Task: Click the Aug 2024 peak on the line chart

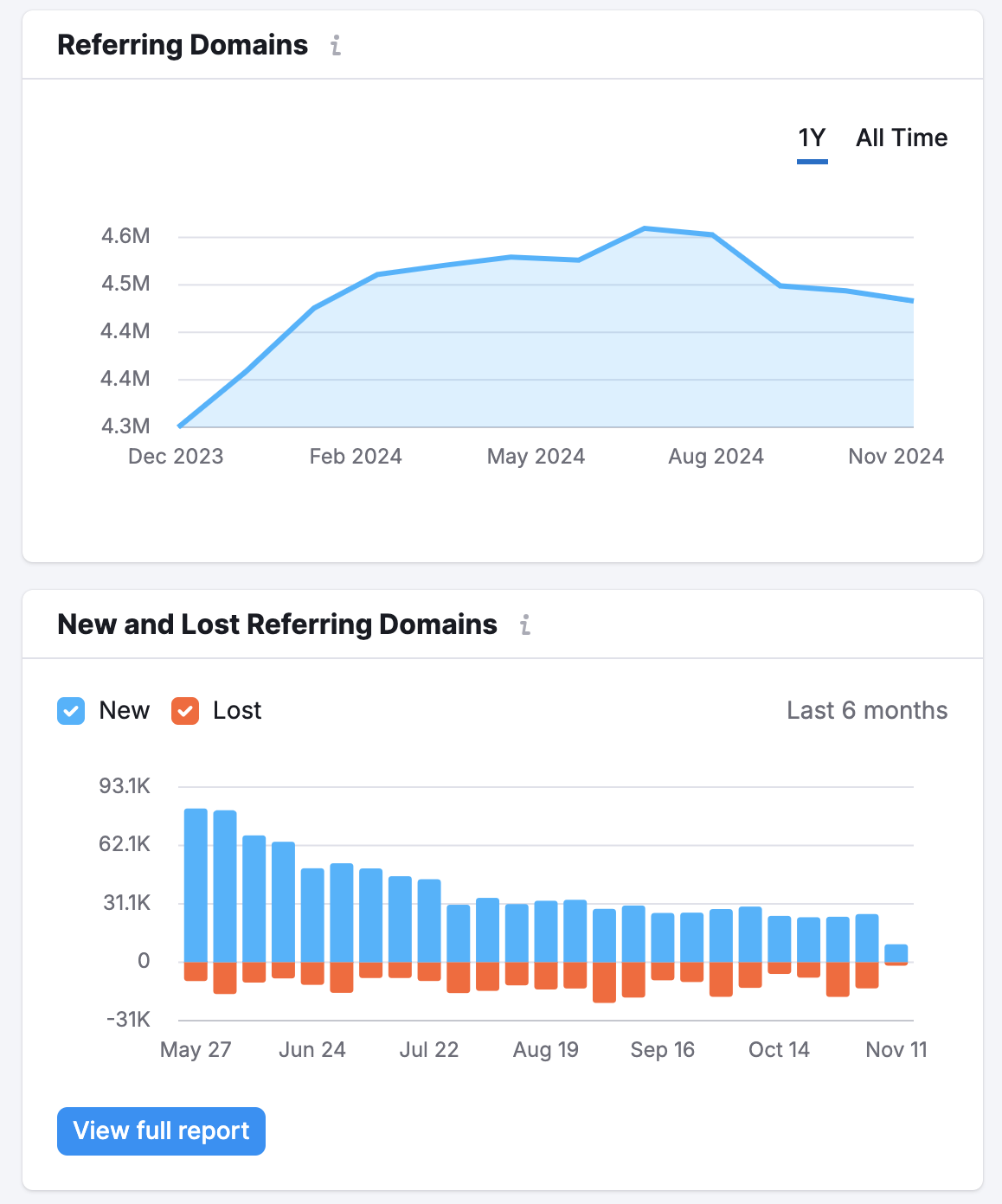Action: (642, 227)
